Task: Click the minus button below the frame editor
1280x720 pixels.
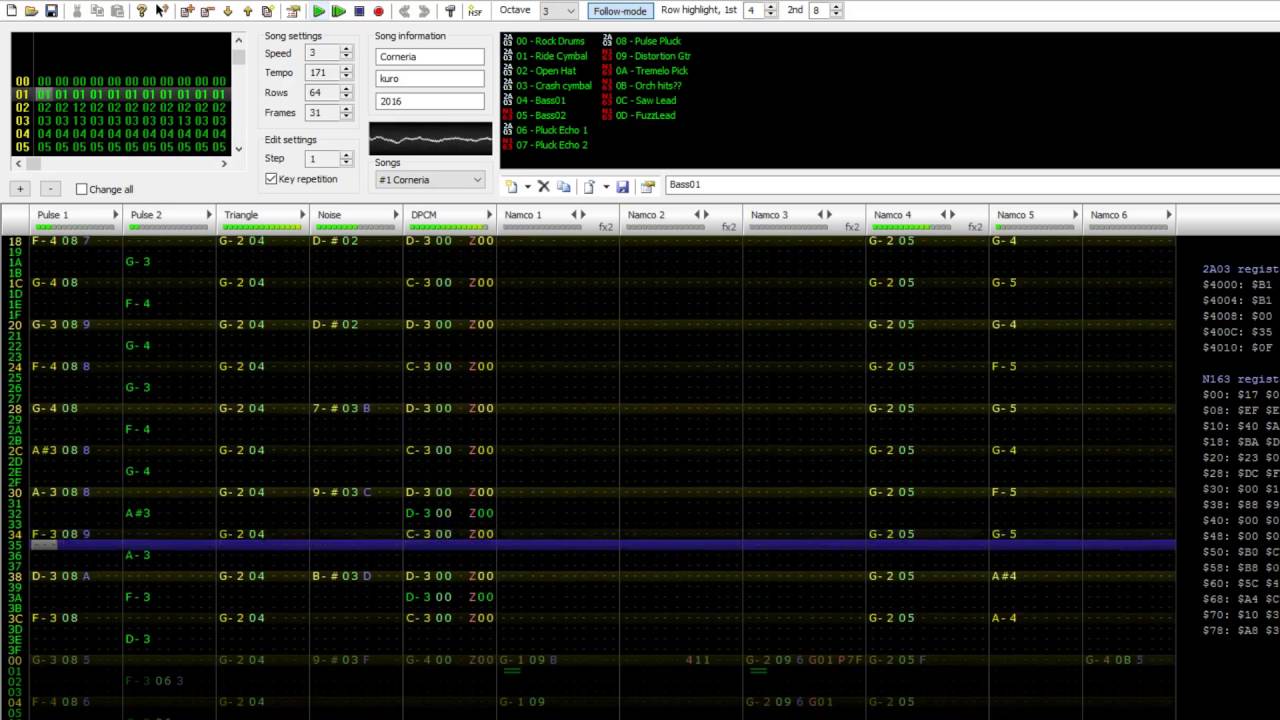Action: coord(51,189)
